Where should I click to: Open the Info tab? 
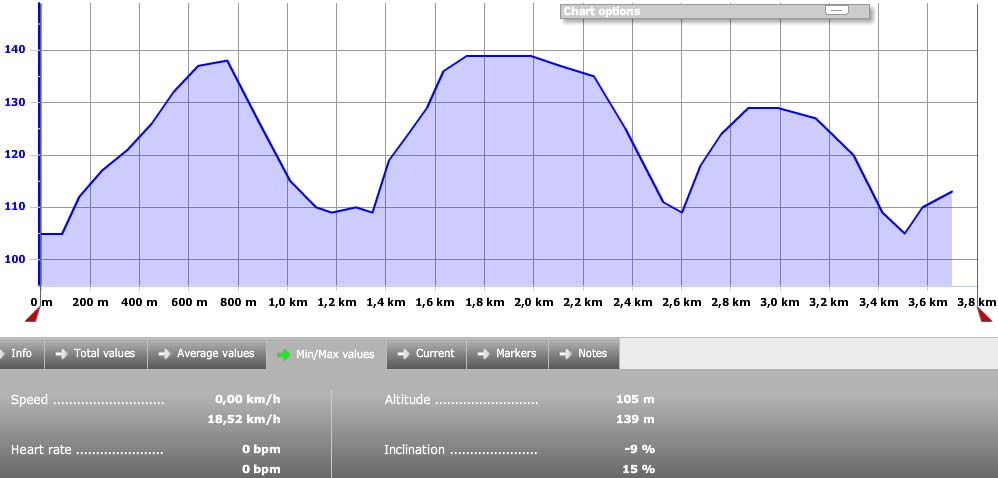click(x=21, y=354)
